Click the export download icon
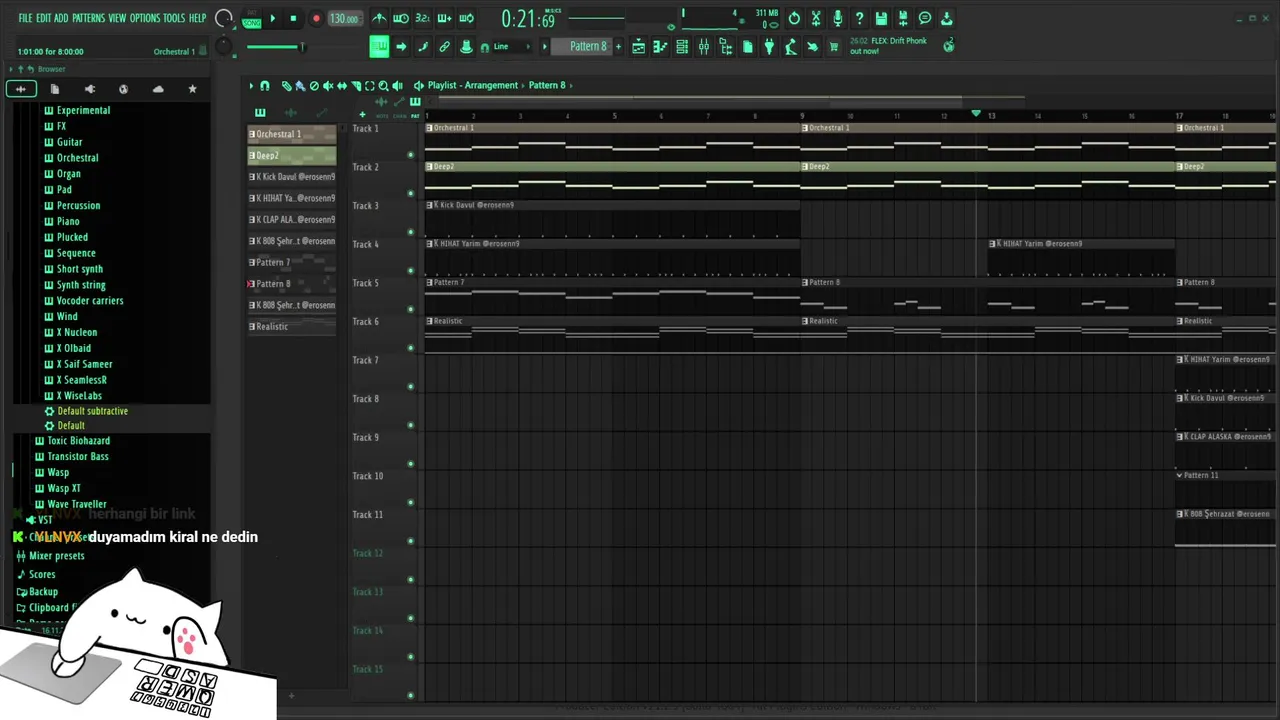1280x720 pixels. [946, 18]
